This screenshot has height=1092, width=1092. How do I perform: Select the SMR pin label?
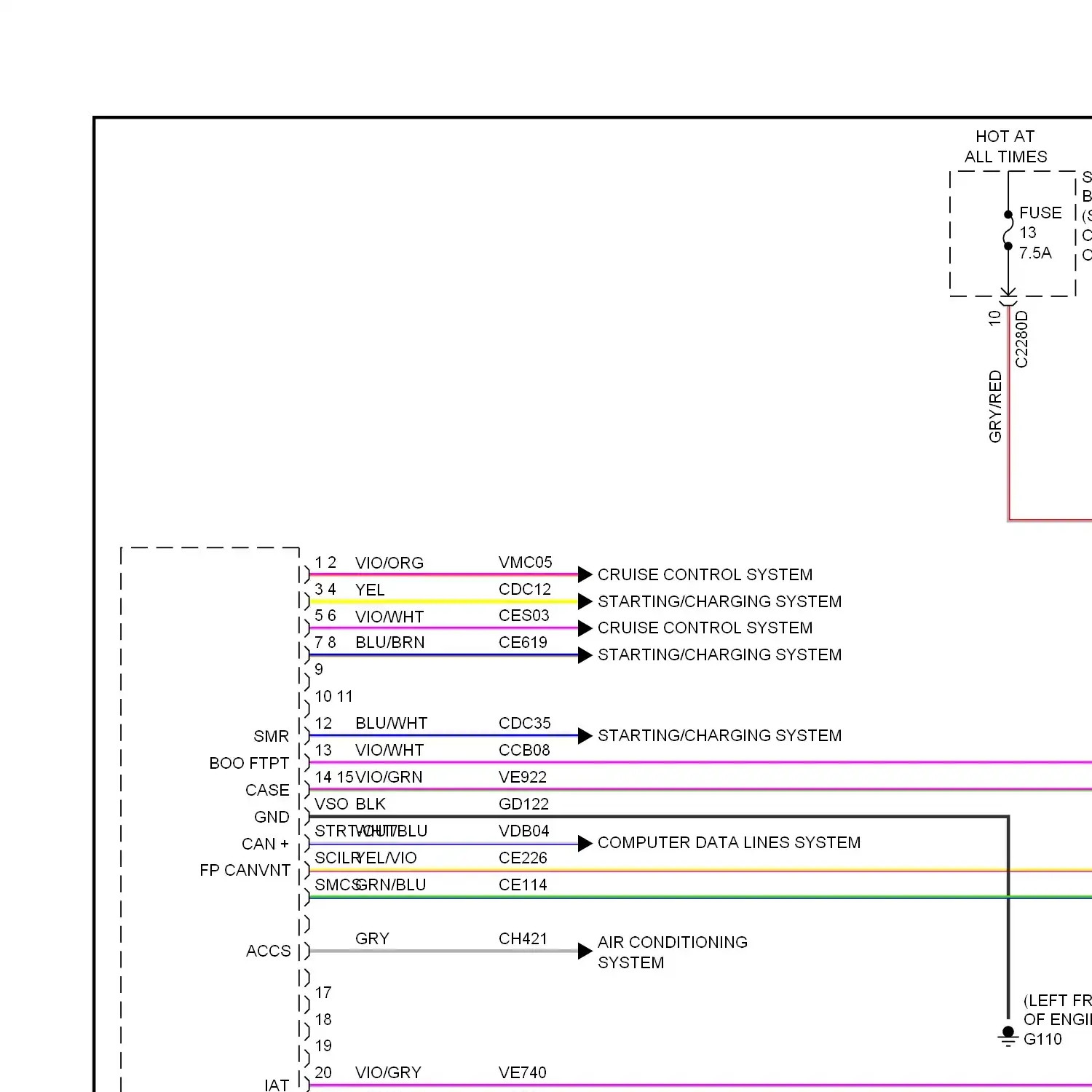coord(271,736)
